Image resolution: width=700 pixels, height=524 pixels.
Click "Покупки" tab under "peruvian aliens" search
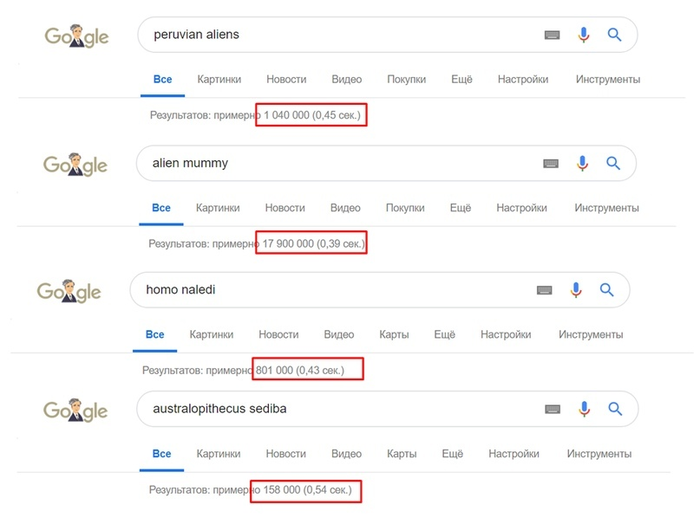tap(406, 79)
